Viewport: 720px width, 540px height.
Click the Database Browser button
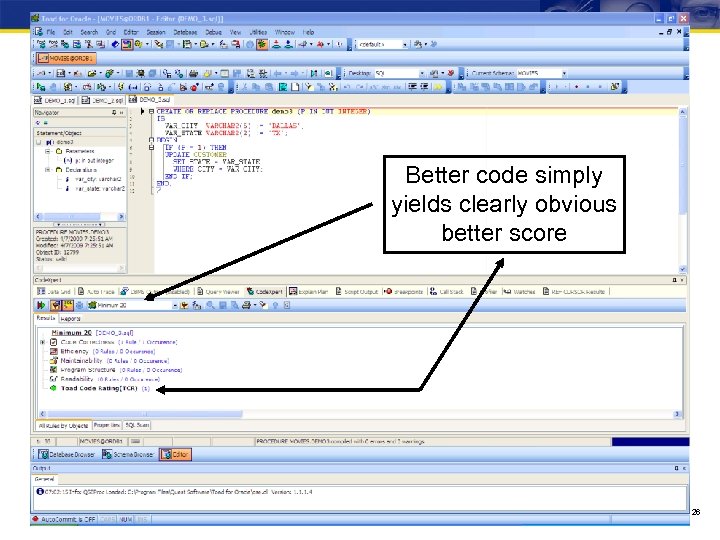tap(67, 454)
